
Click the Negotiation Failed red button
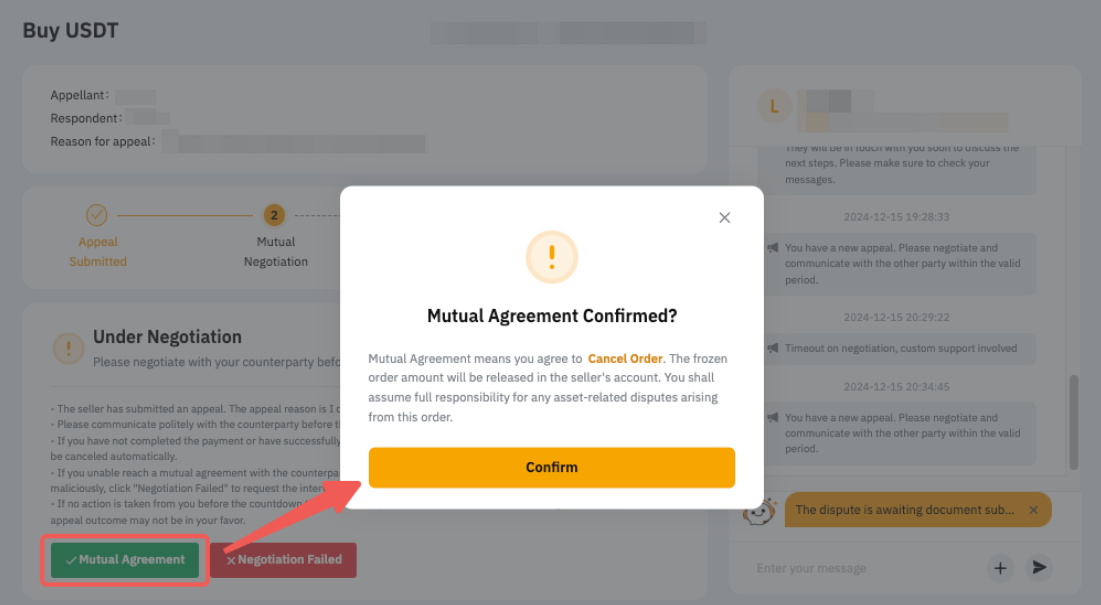click(283, 559)
